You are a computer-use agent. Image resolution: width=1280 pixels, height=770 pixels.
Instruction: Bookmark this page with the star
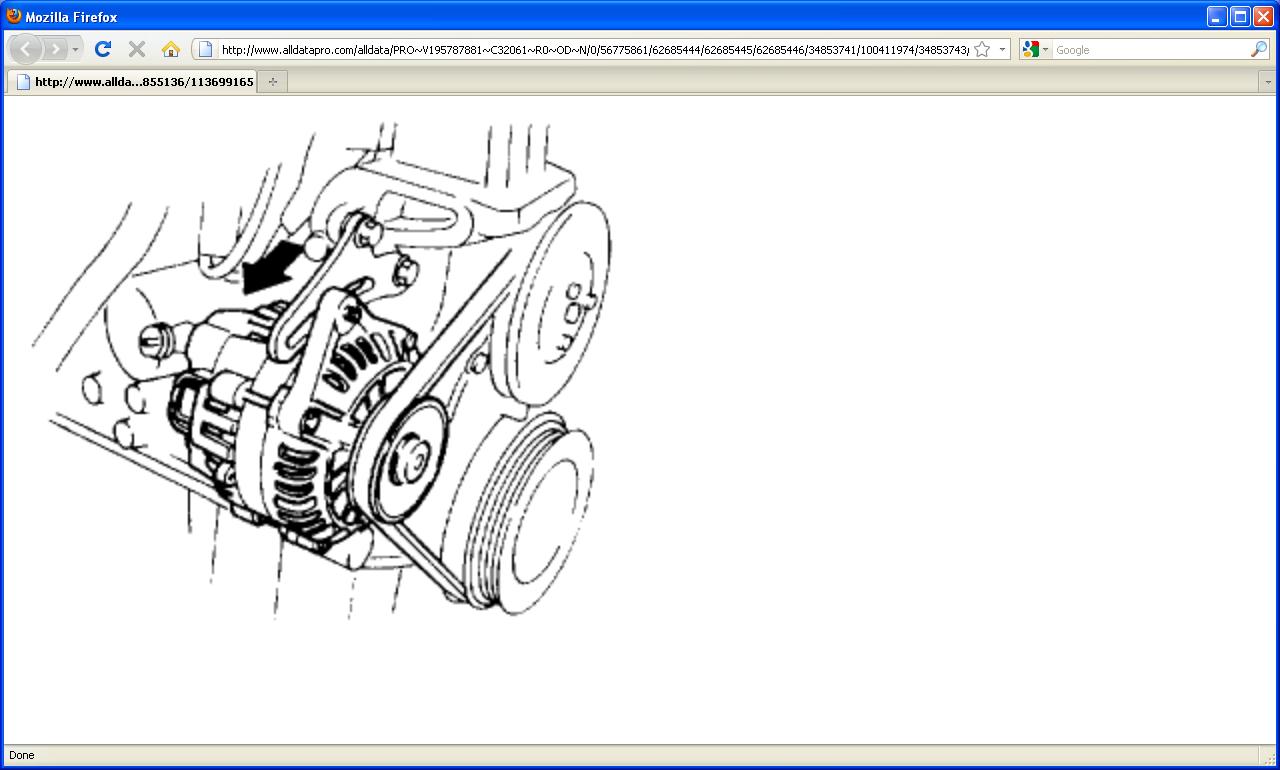[982, 49]
